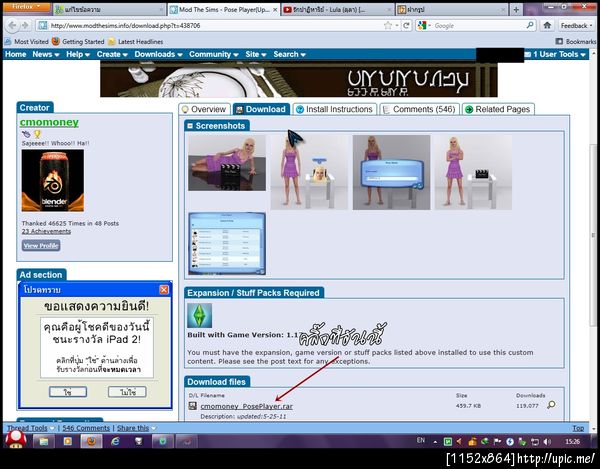Screen dimensions: 600x469
Task: Open the Search dropdown menu
Action: [289, 54]
